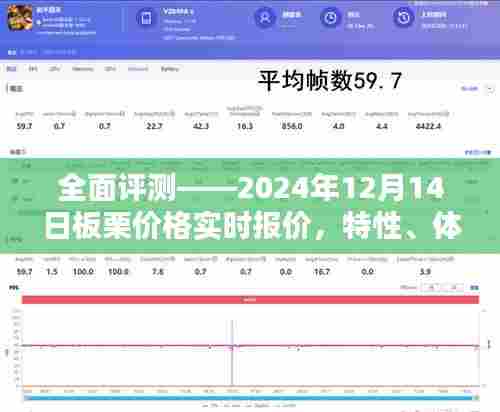Click the 856.0 summary value
The width and height of the screenshot is (500, 412).
click(x=292, y=126)
